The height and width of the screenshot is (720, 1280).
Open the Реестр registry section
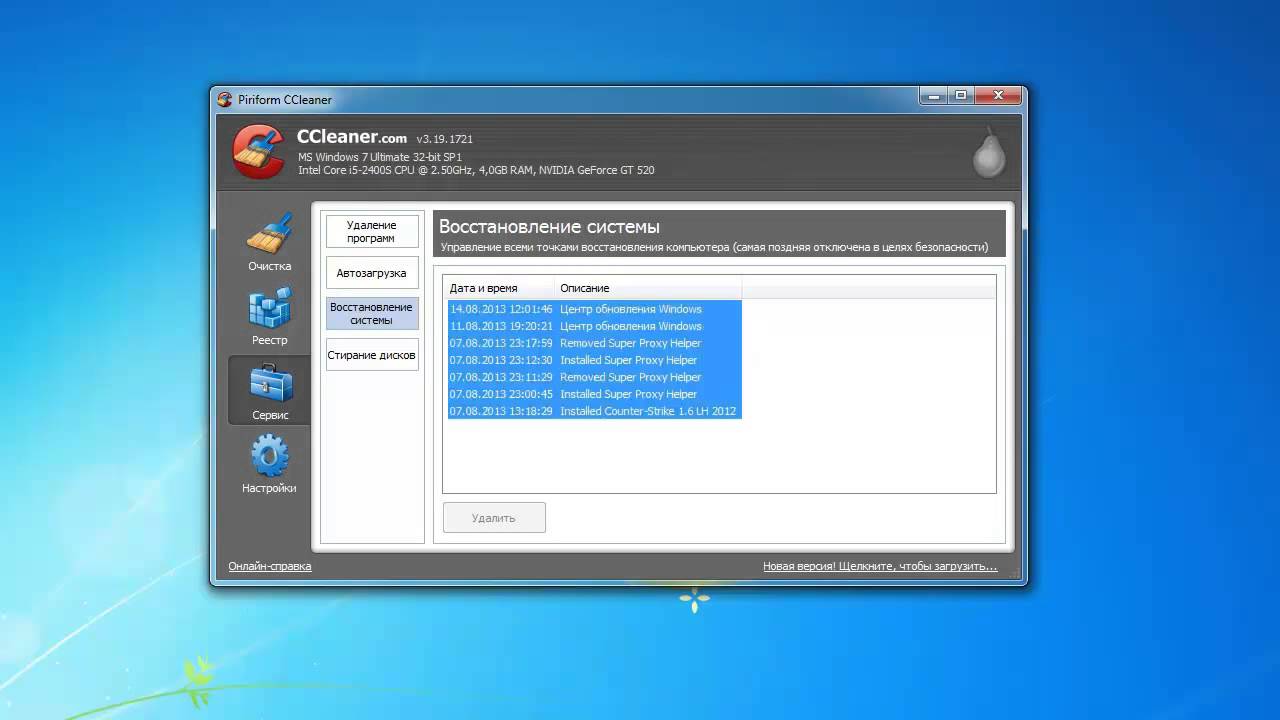click(269, 316)
